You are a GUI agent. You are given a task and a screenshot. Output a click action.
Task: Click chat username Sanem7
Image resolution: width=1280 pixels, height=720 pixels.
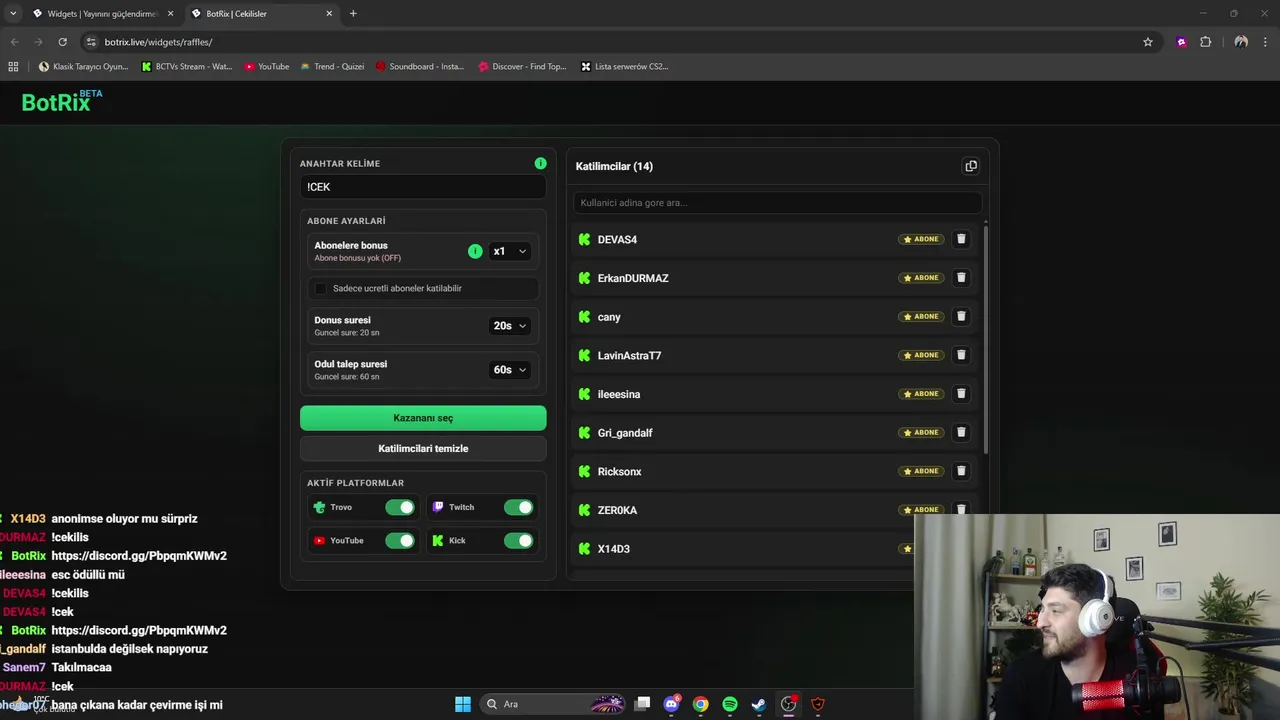pos(24,667)
